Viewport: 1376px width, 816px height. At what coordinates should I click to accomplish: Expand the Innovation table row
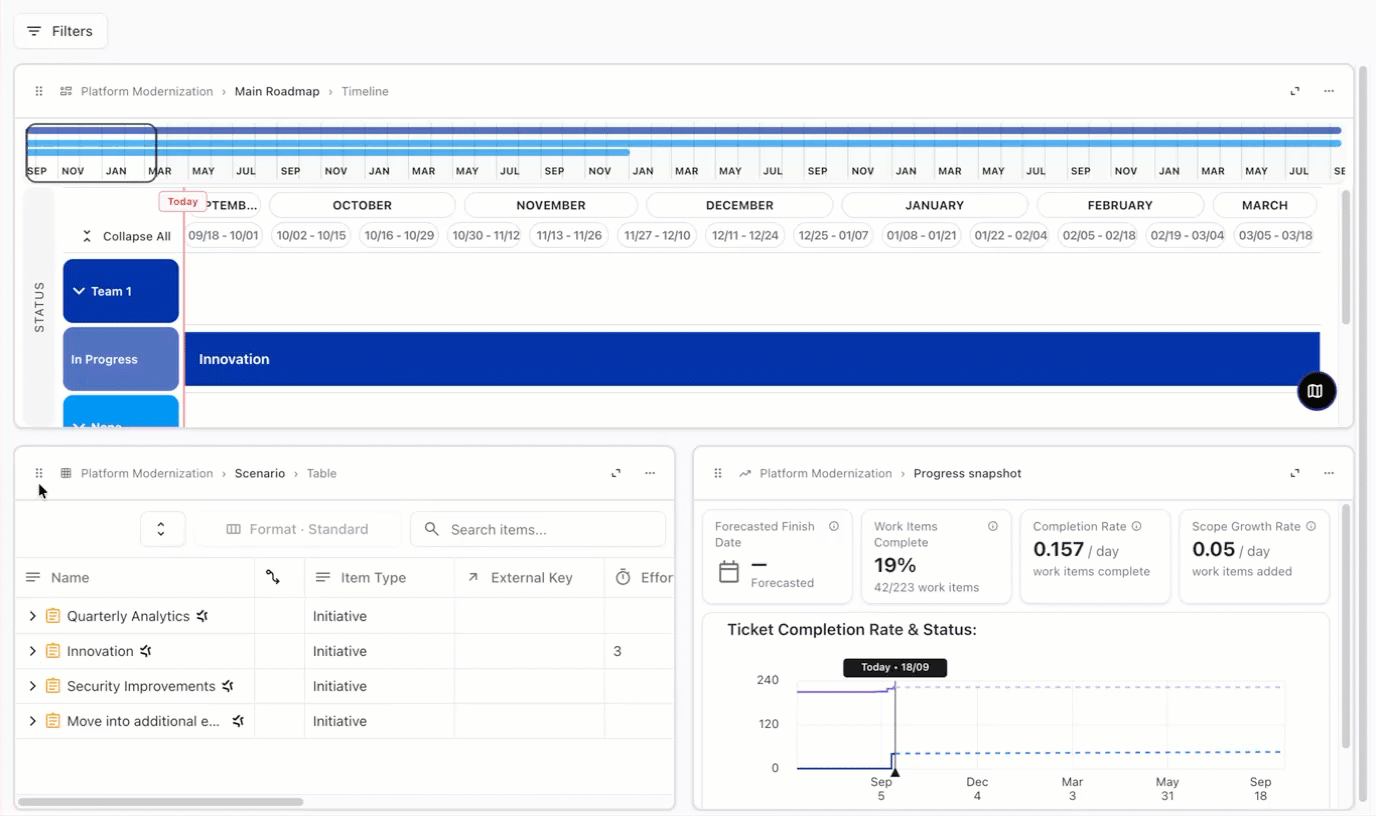click(x=32, y=651)
